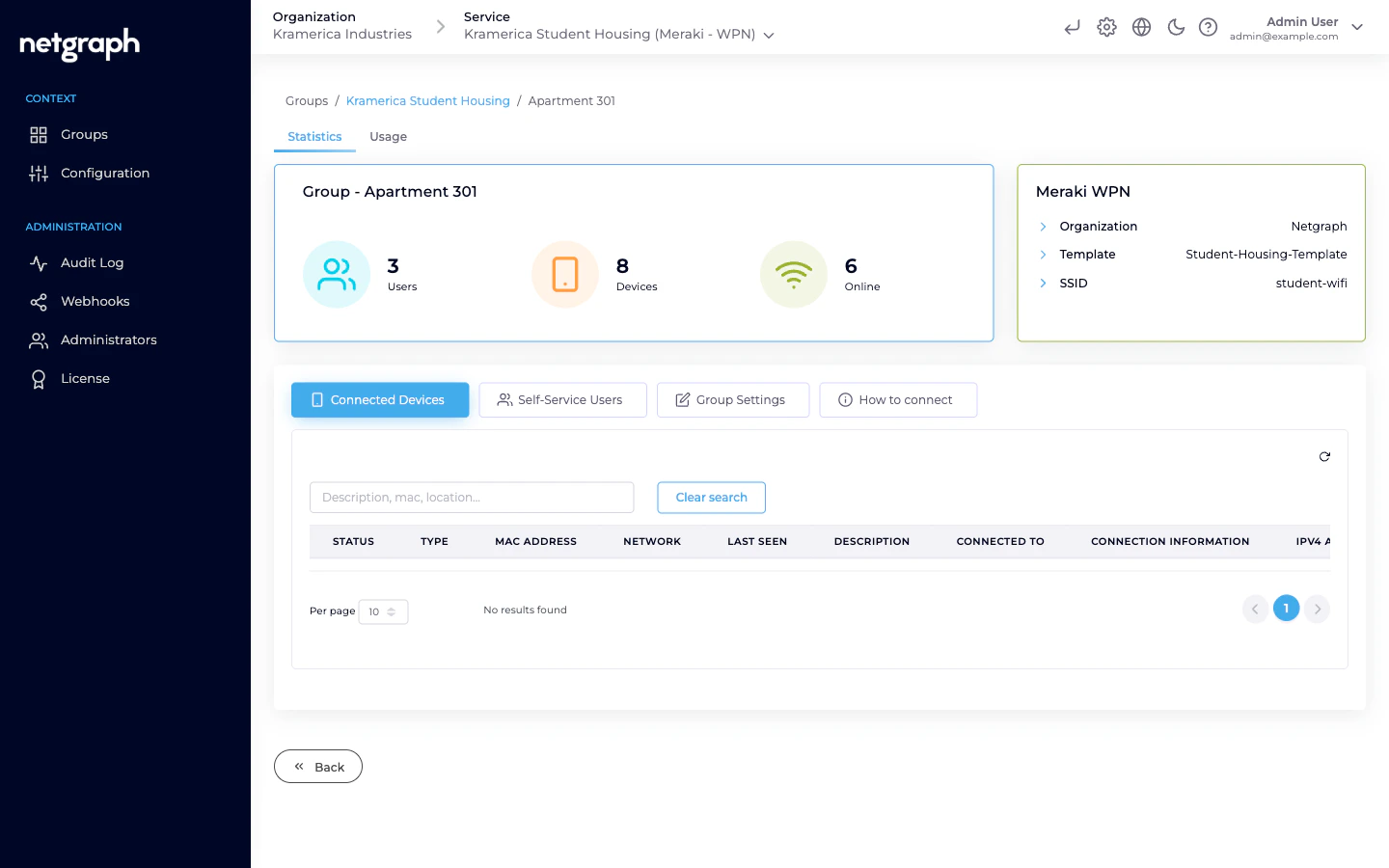1389x868 pixels.
Task: Switch to the Self-Service Users view
Action: point(562,399)
